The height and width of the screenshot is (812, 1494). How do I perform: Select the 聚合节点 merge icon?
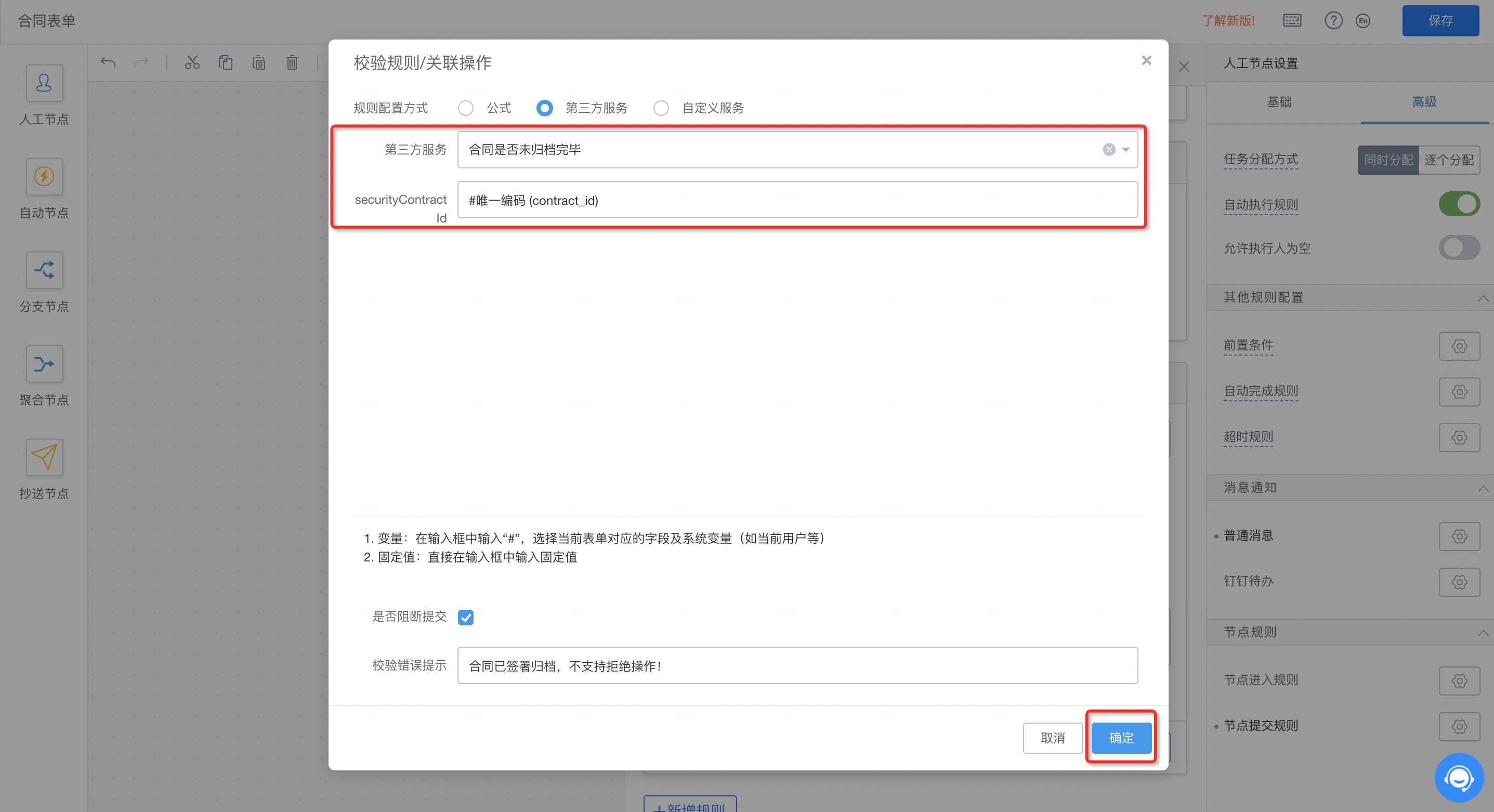pos(44,364)
